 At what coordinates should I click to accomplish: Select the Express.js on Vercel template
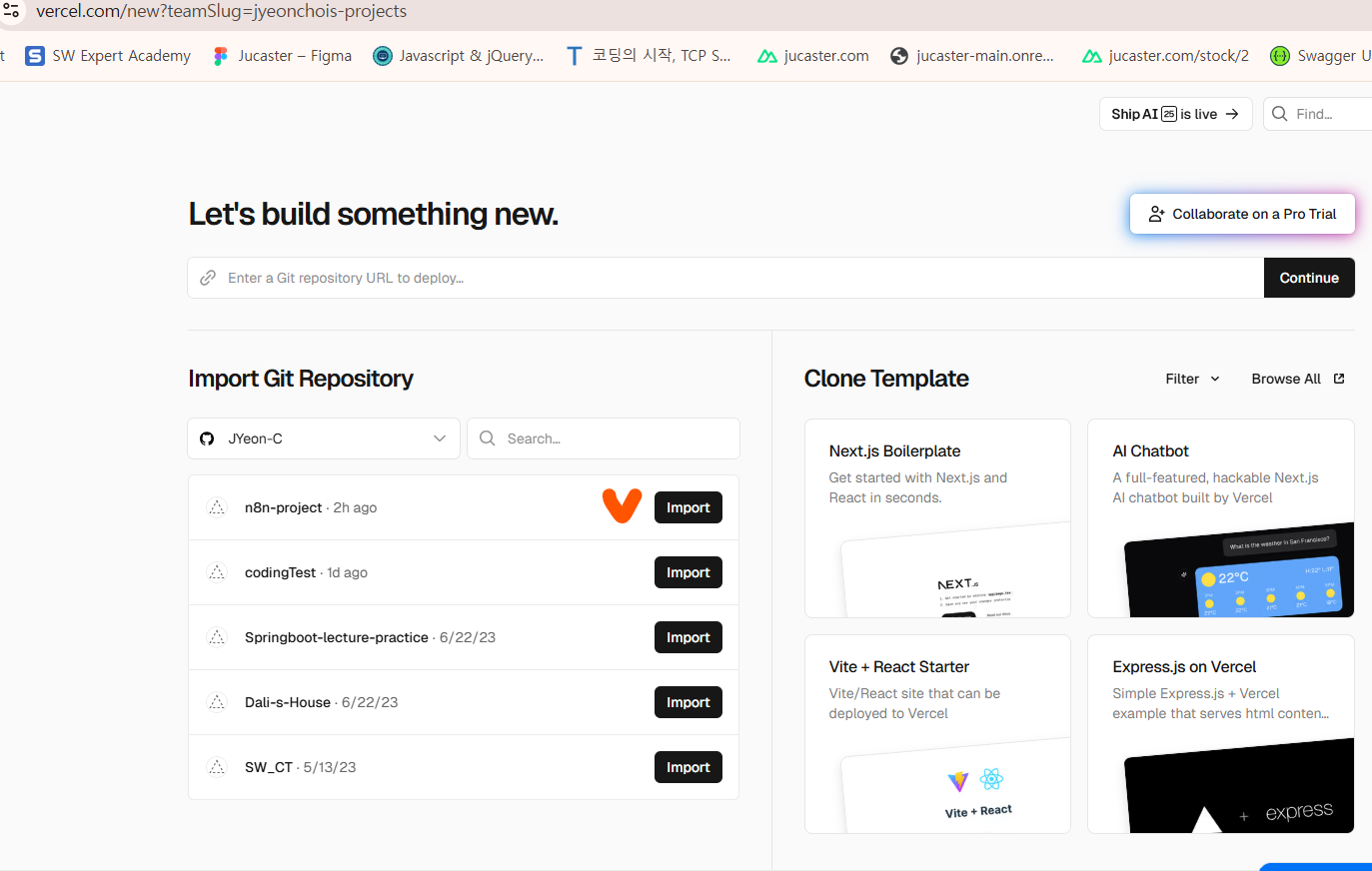tap(1221, 734)
